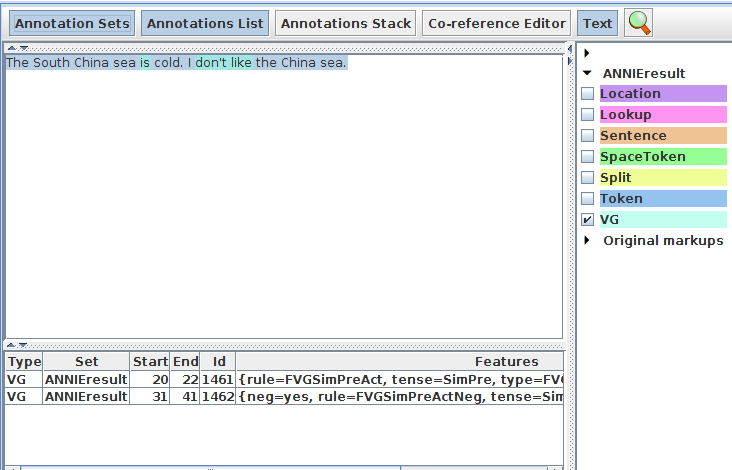Viewport: 732px width, 470px height.
Task: Tick the Token annotation checkbox
Action: pyautogui.click(x=587, y=199)
